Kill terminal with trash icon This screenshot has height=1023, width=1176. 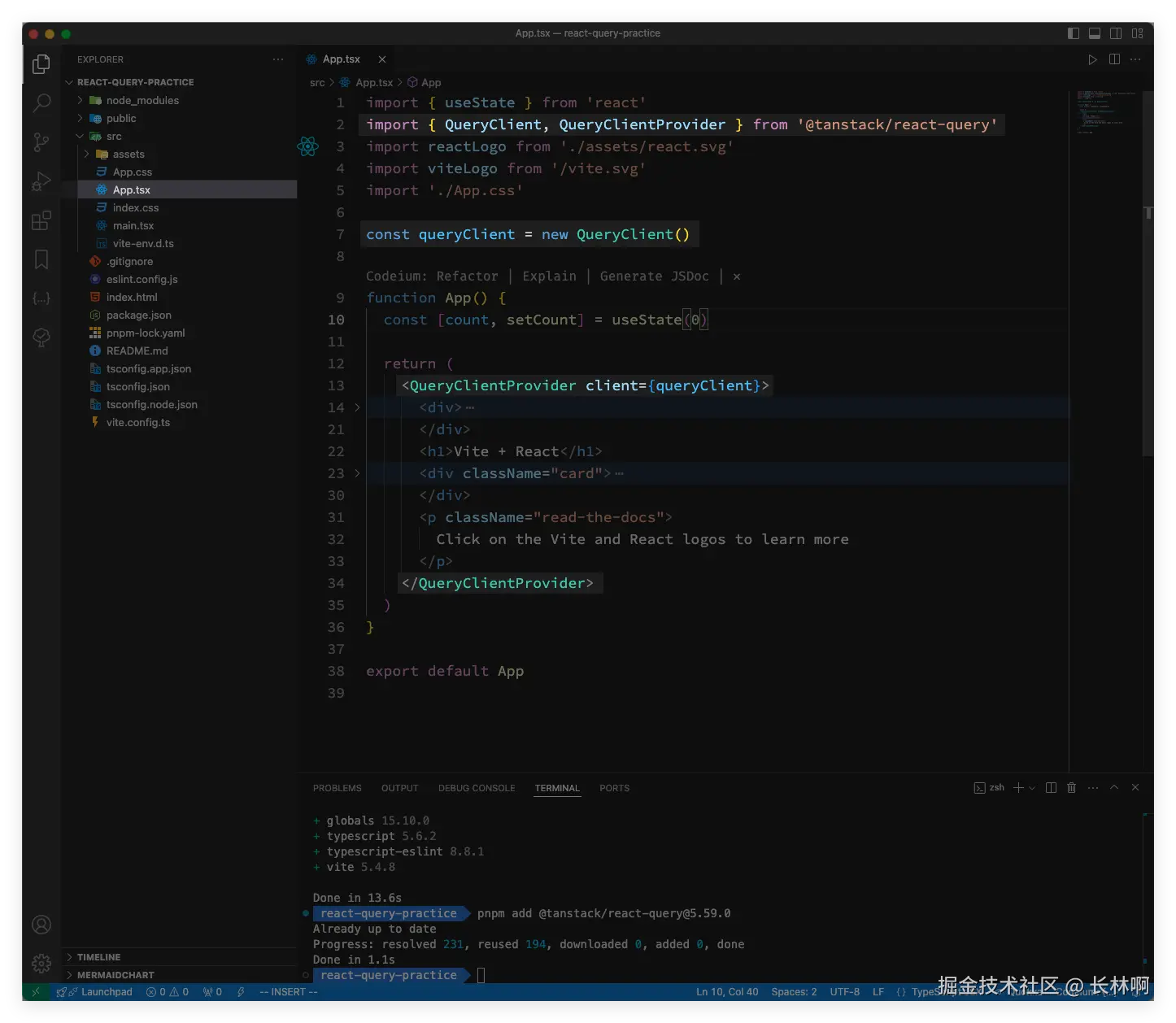click(x=1071, y=788)
